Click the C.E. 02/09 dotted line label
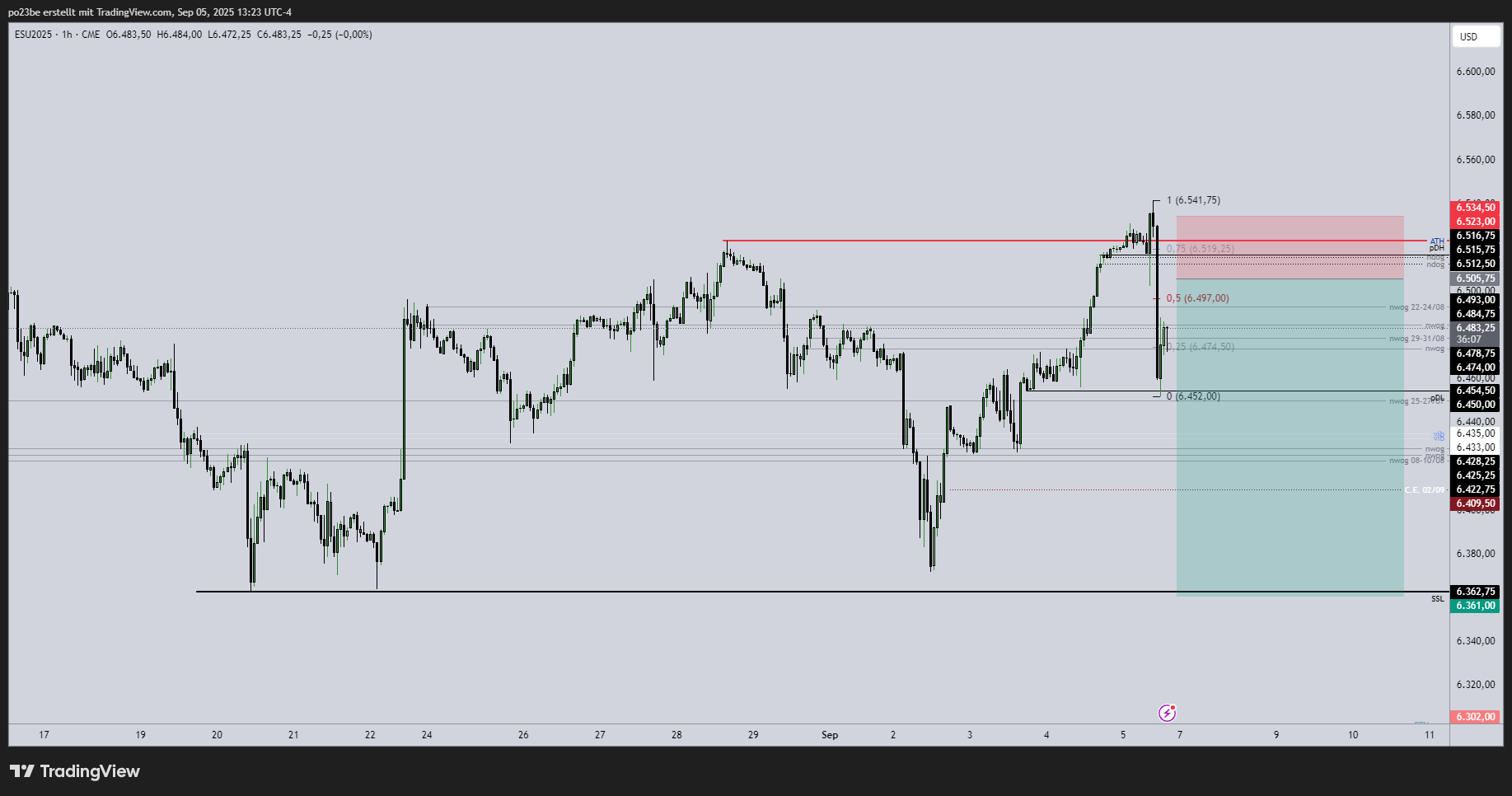 (x=1424, y=490)
